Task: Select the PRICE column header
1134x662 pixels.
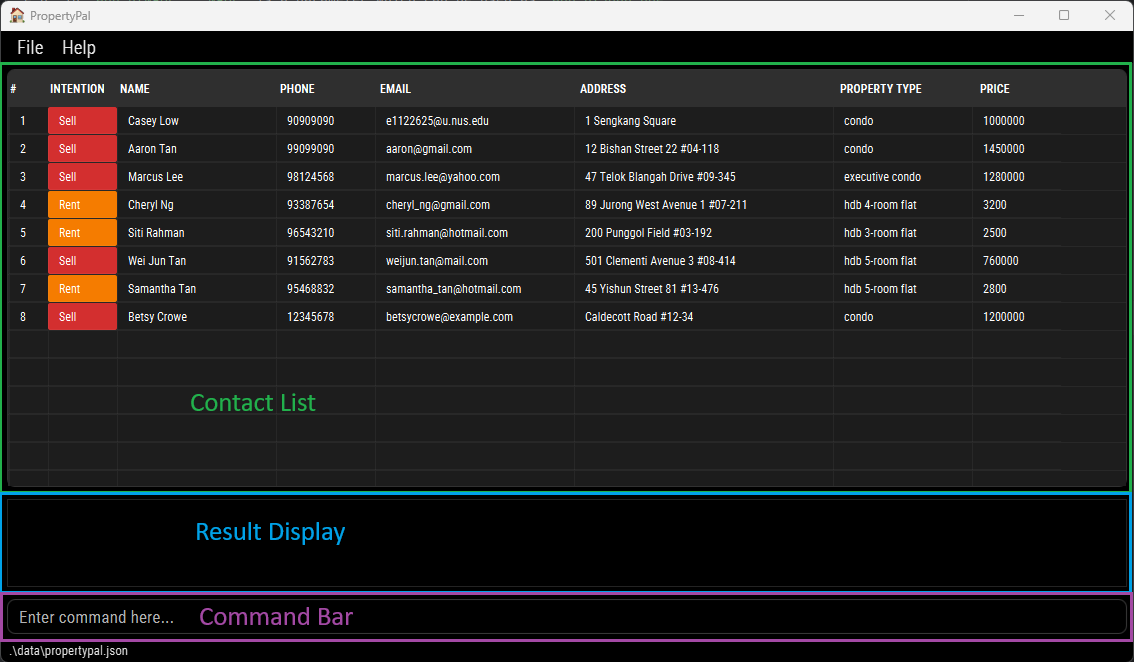Action: tap(994, 88)
